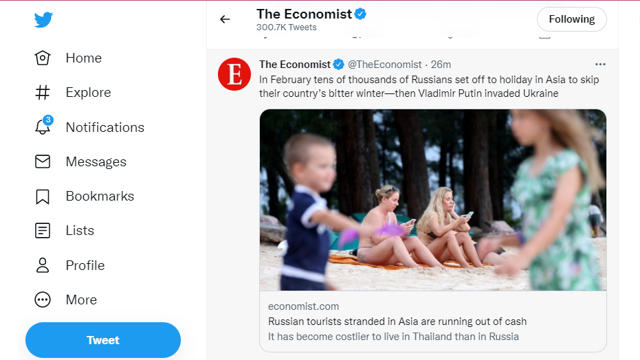Select the Bookmarks menu label
This screenshot has width=640, height=360.
point(100,196)
